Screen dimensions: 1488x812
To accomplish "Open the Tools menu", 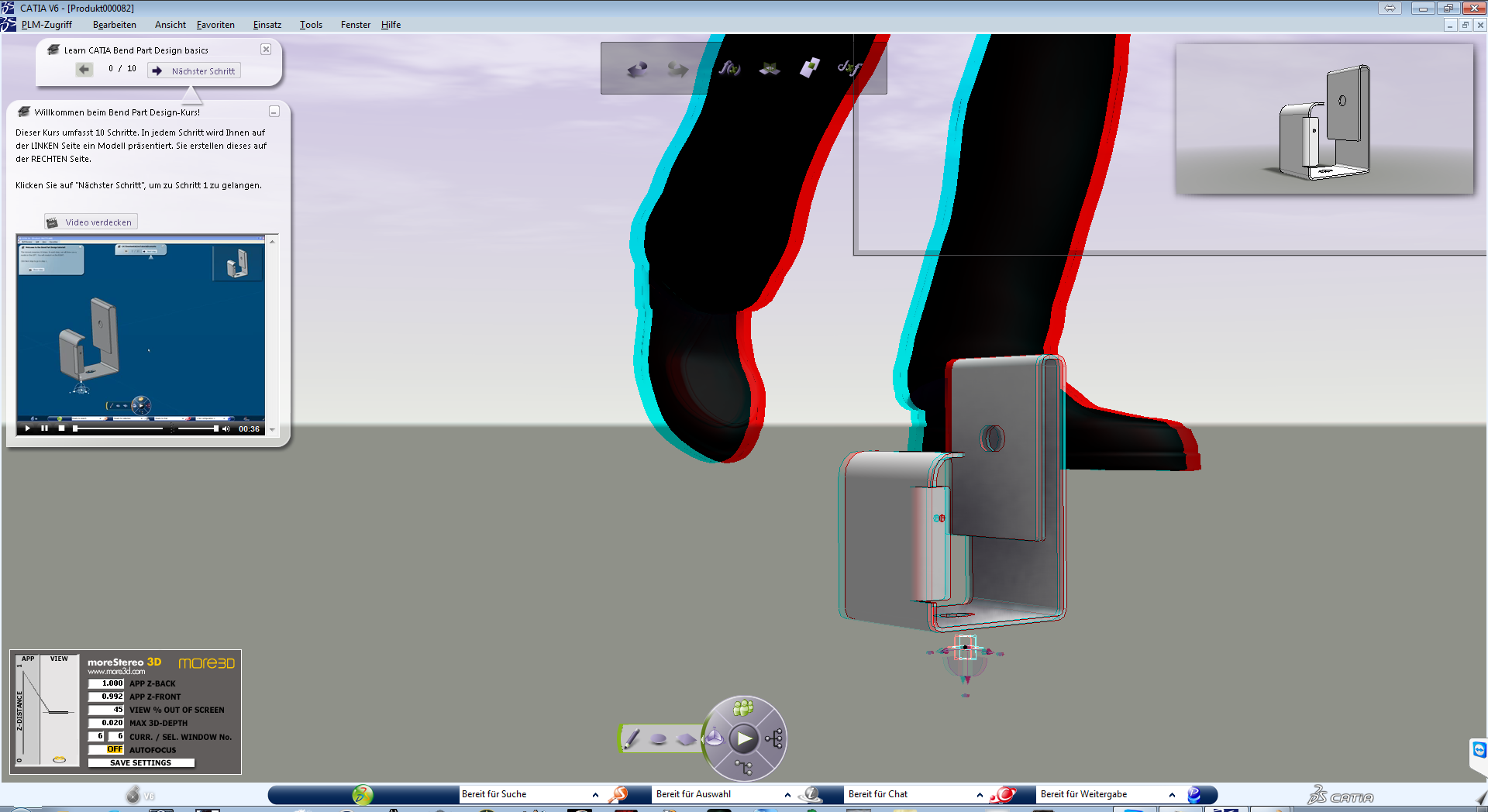I will click(311, 25).
